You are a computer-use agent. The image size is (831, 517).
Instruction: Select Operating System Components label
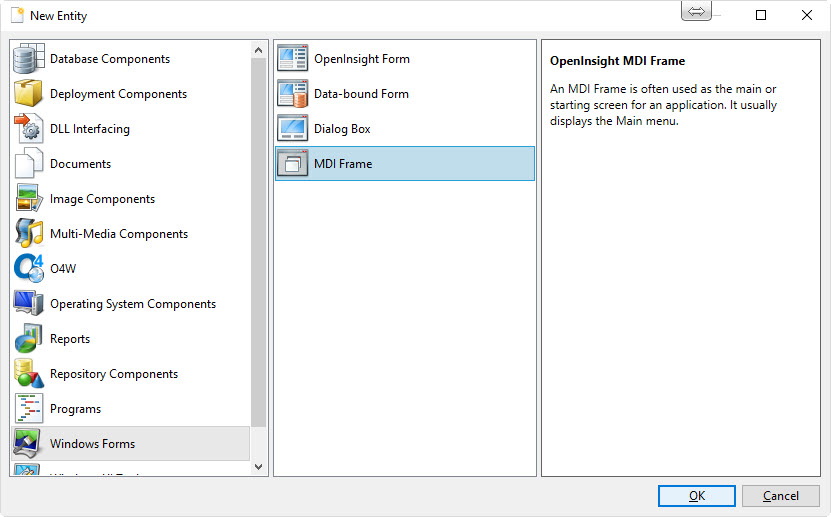133,304
